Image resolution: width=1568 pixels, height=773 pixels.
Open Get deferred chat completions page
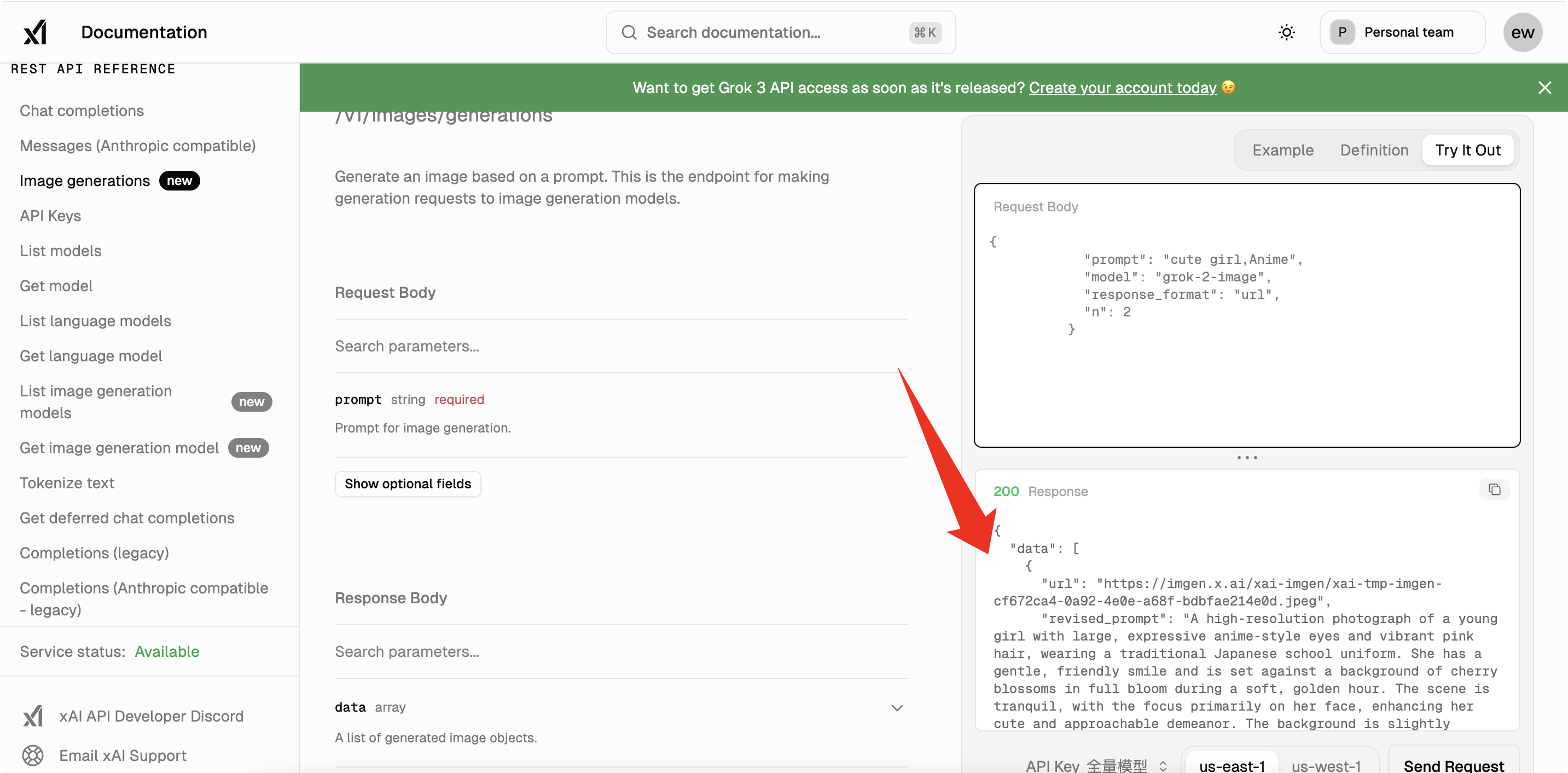[126, 518]
